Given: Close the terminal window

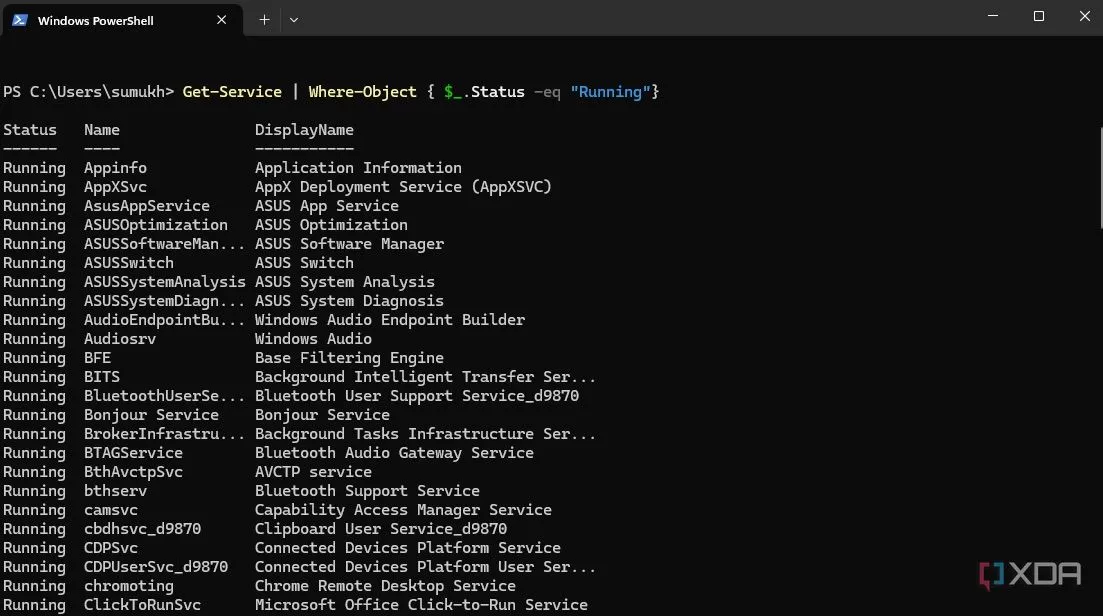Looking at the screenshot, I should click(1085, 16).
